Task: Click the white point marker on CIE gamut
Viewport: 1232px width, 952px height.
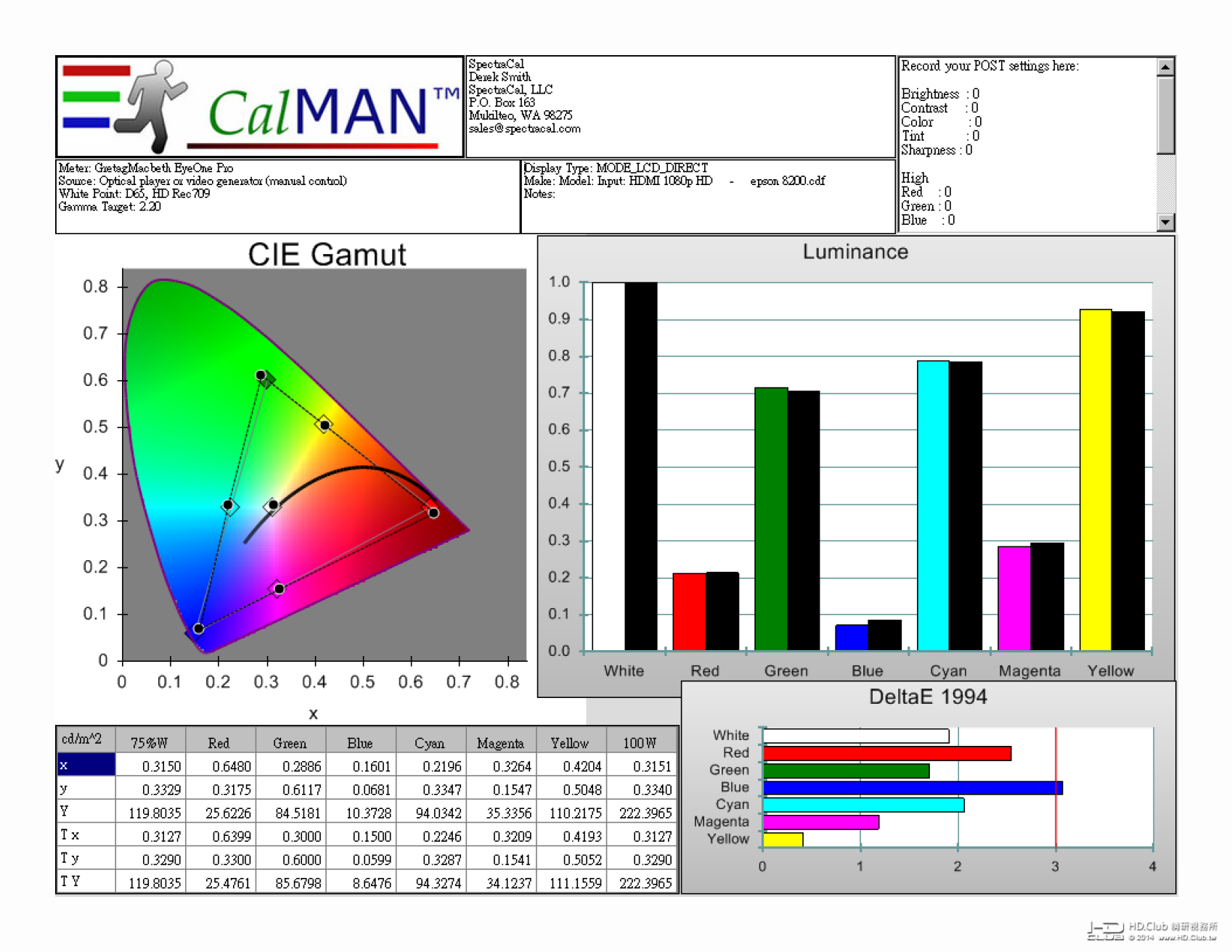Action: click(273, 505)
